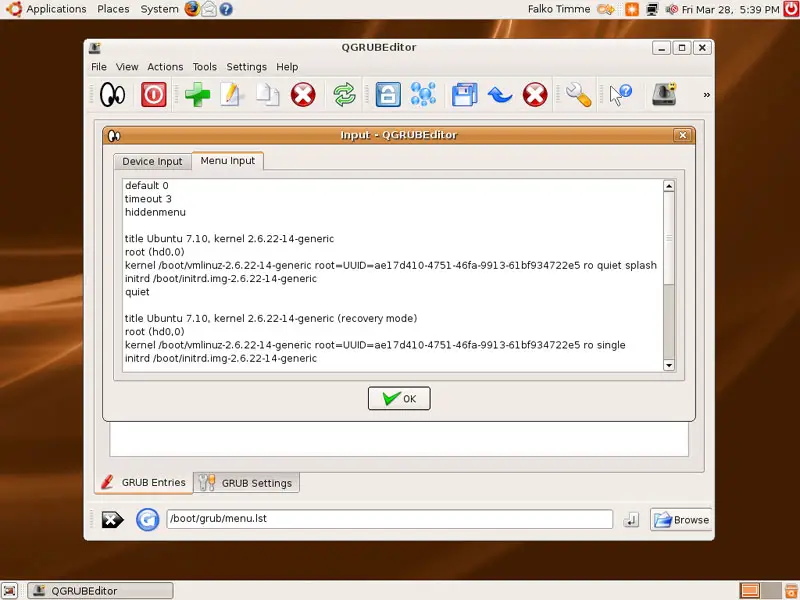Click the Falko Timme user switcher
This screenshot has width=800, height=600.
coord(559,9)
